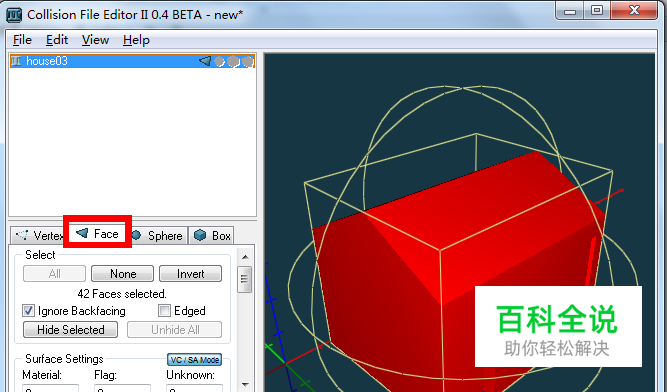The height and width of the screenshot is (392, 667).
Task: Click the Material value field
Action: [x=50, y=388]
